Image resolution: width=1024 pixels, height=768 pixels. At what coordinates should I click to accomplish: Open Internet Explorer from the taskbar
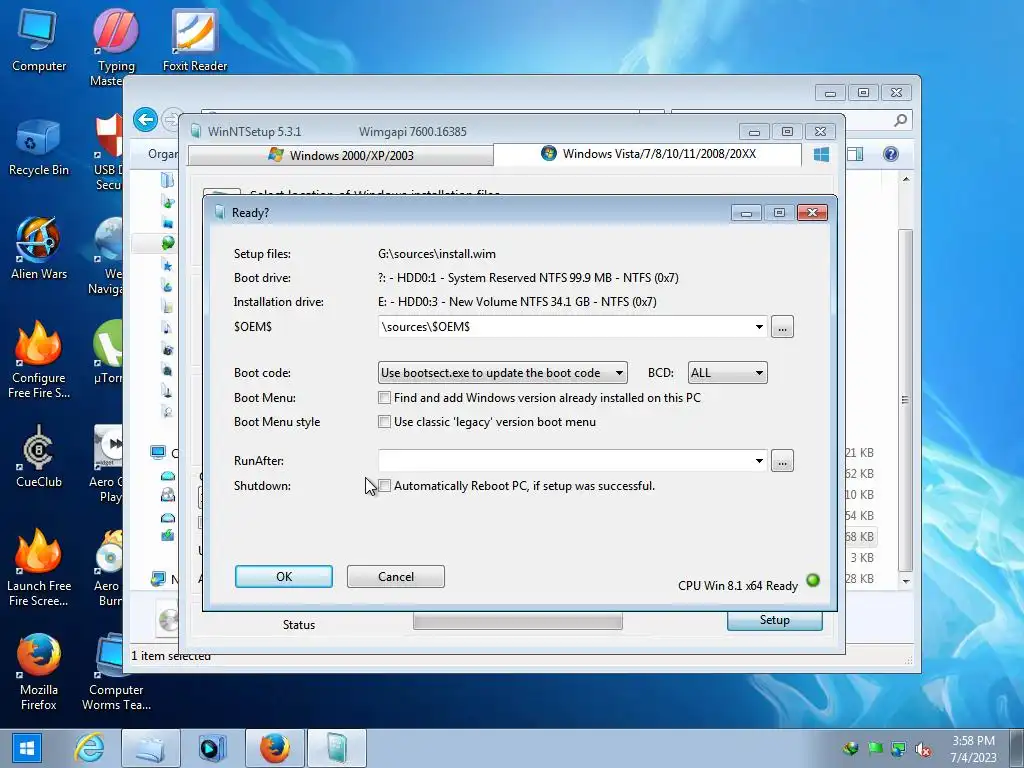click(x=89, y=748)
